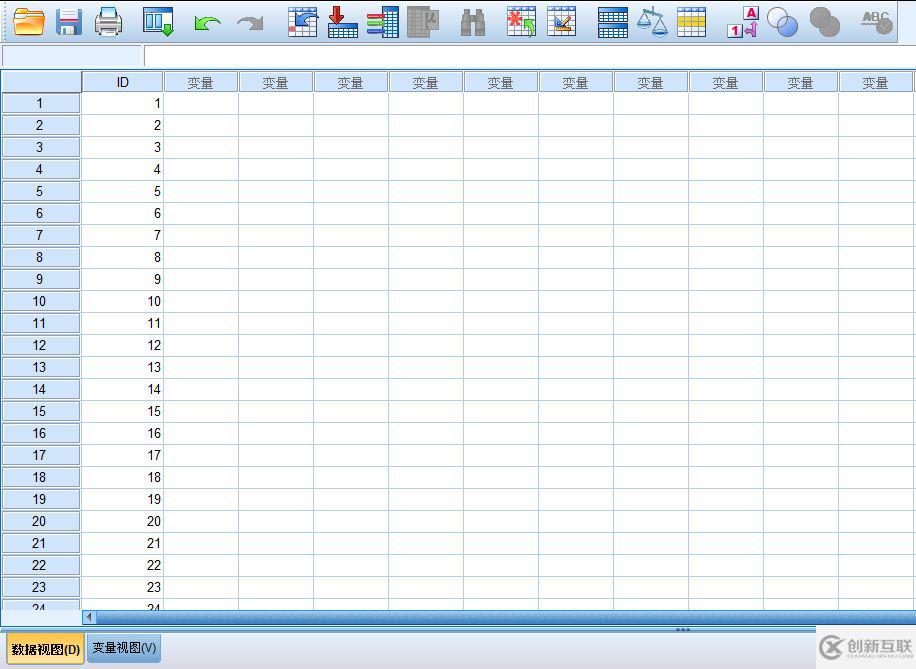Find data with binoculars icon

[473, 23]
